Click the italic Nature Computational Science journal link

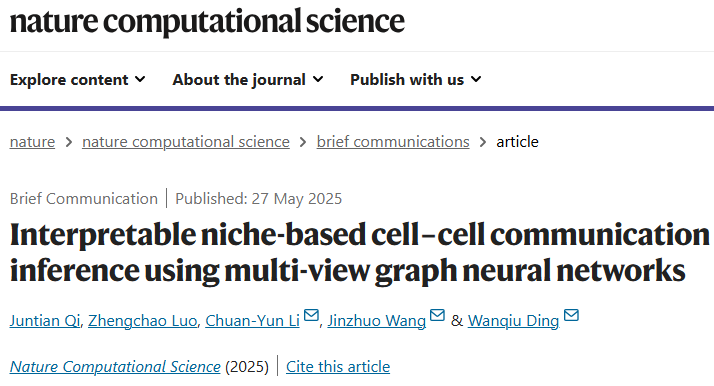[115, 367]
